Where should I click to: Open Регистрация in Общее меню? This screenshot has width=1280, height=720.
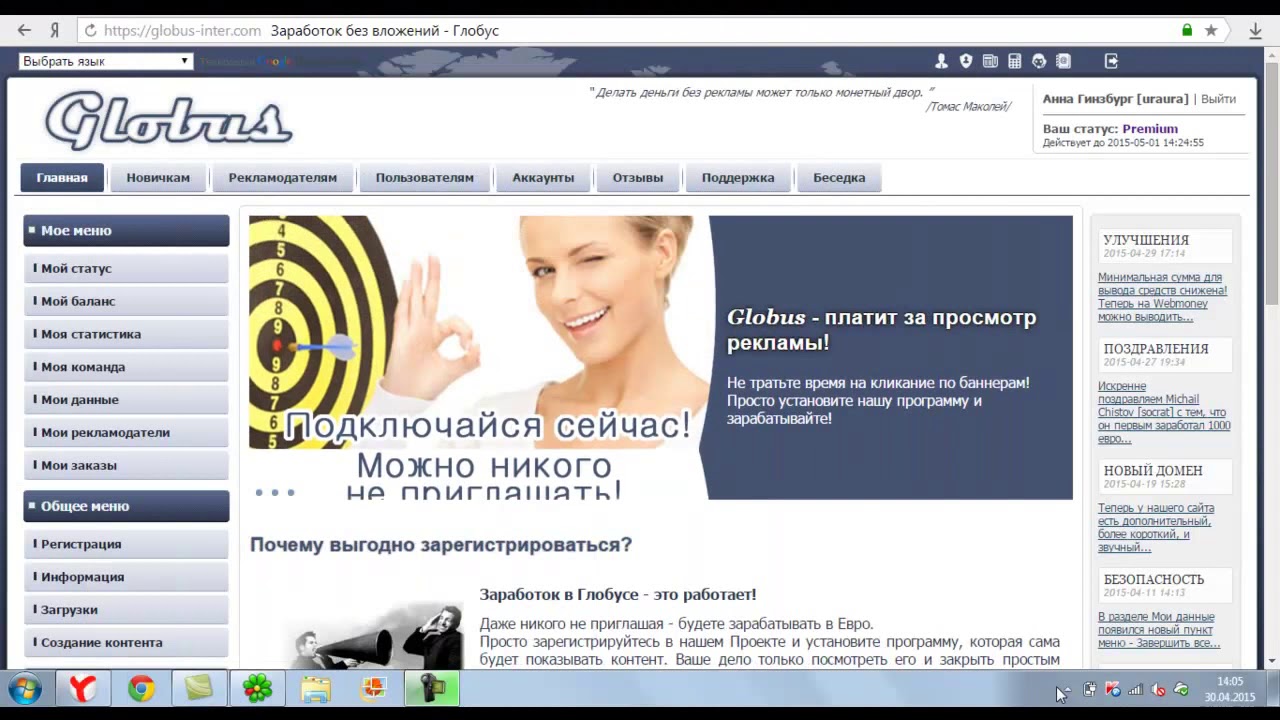pyautogui.click(x=126, y=544)
